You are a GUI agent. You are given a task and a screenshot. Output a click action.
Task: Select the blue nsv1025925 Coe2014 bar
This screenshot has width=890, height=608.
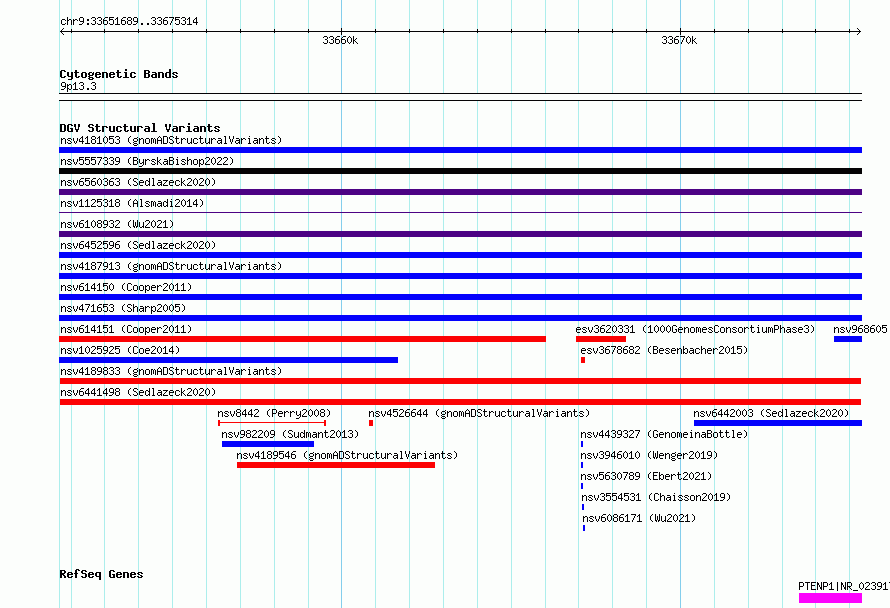point(229,360)
